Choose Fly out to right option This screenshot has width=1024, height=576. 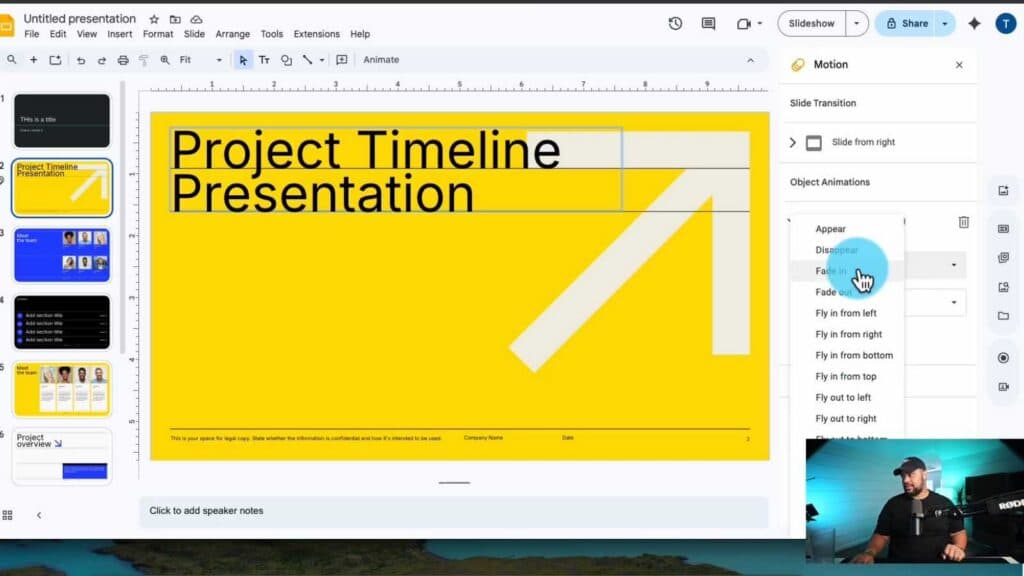click(847, 419)
